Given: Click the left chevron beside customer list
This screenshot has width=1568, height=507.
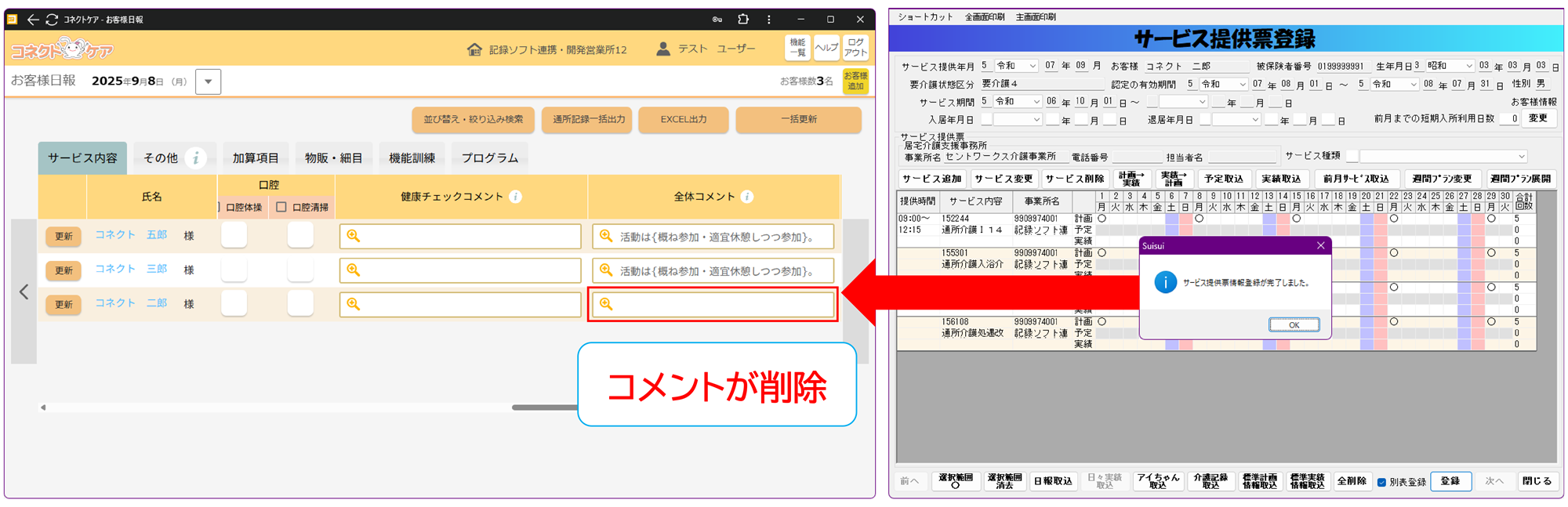Looking at the screenshot, I should tap(24, 292).
